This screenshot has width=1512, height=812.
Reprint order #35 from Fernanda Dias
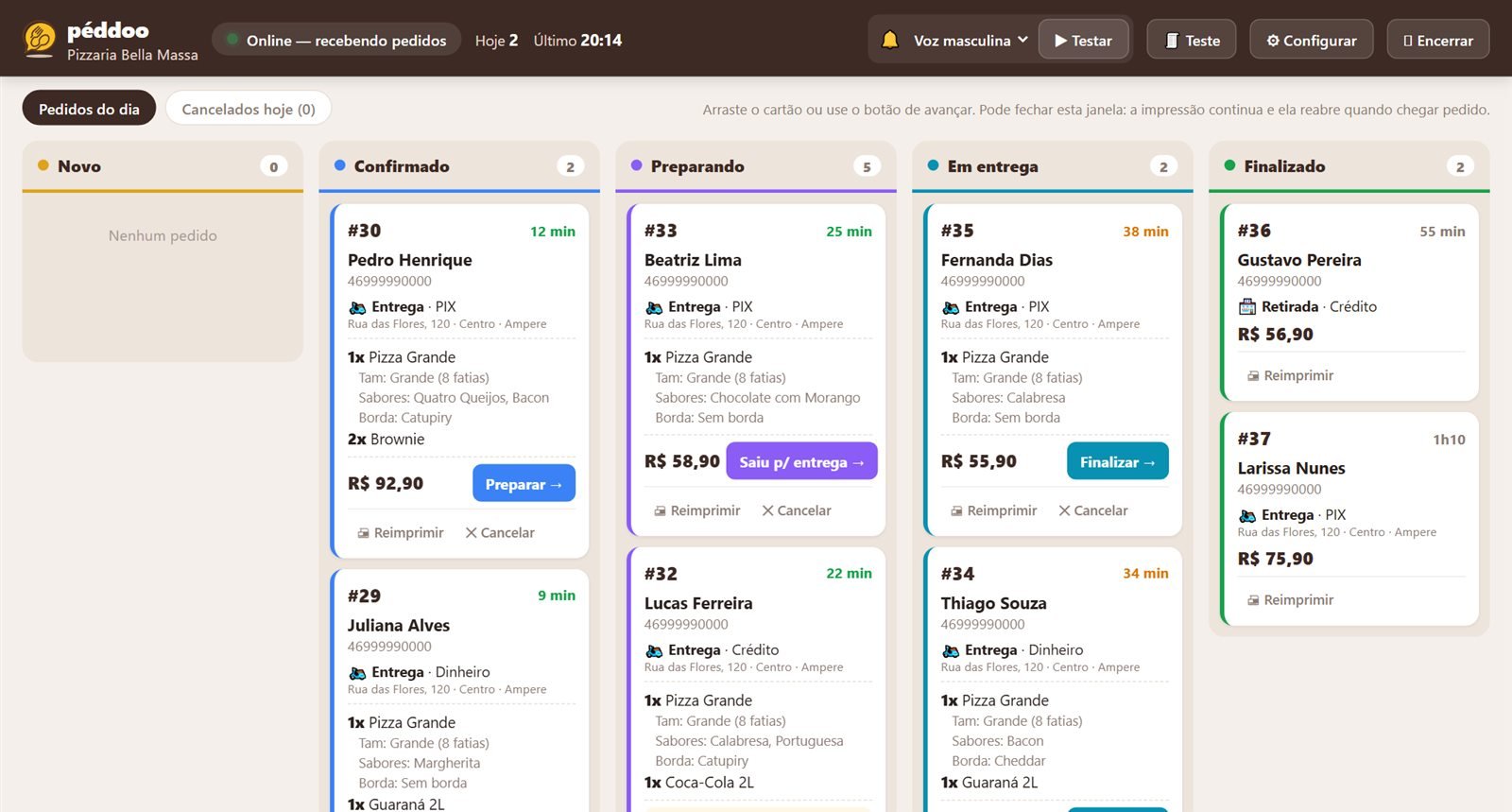click(x=993, y=510)
